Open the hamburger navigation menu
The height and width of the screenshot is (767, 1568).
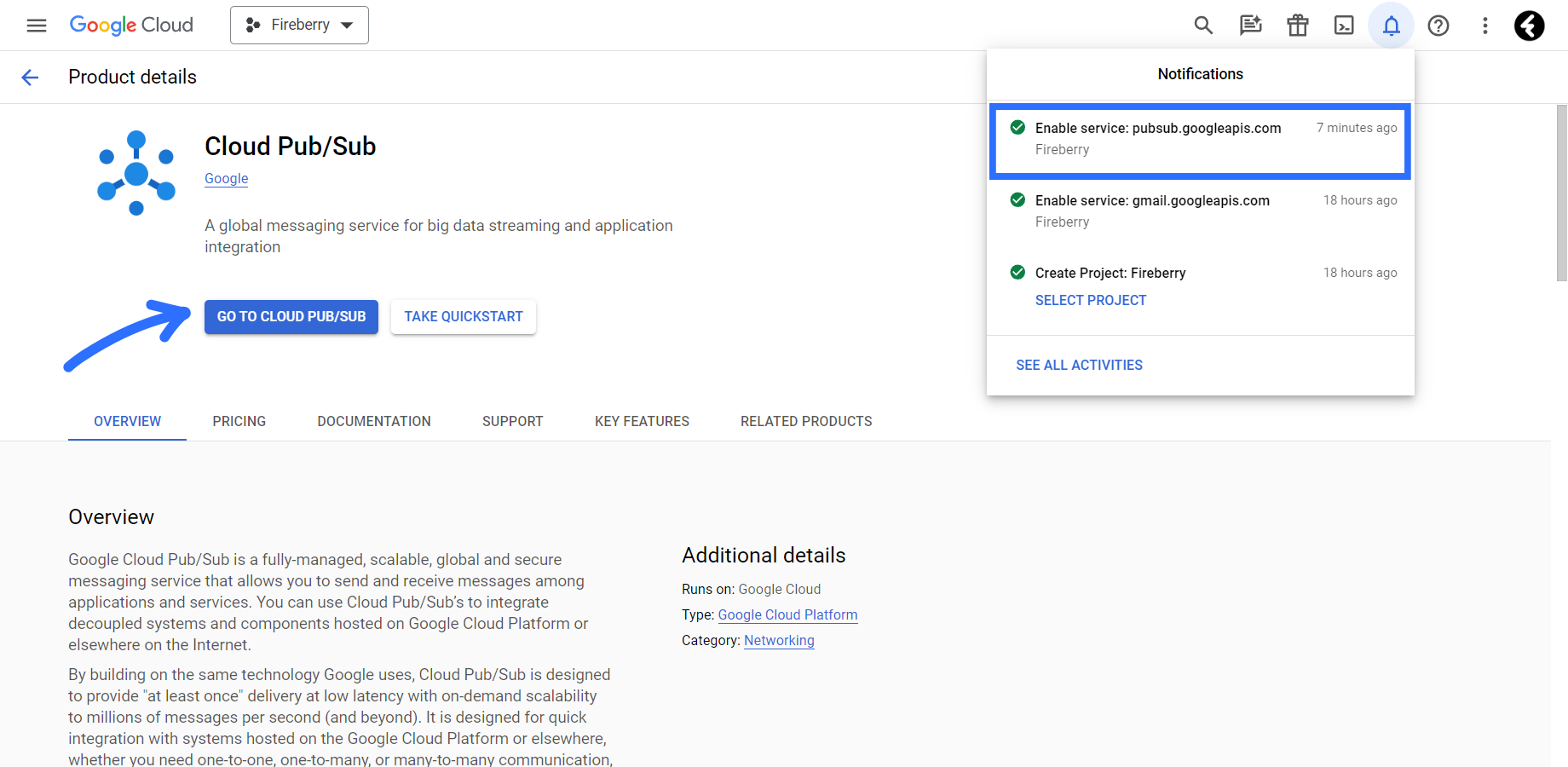[x=37, y=26]
